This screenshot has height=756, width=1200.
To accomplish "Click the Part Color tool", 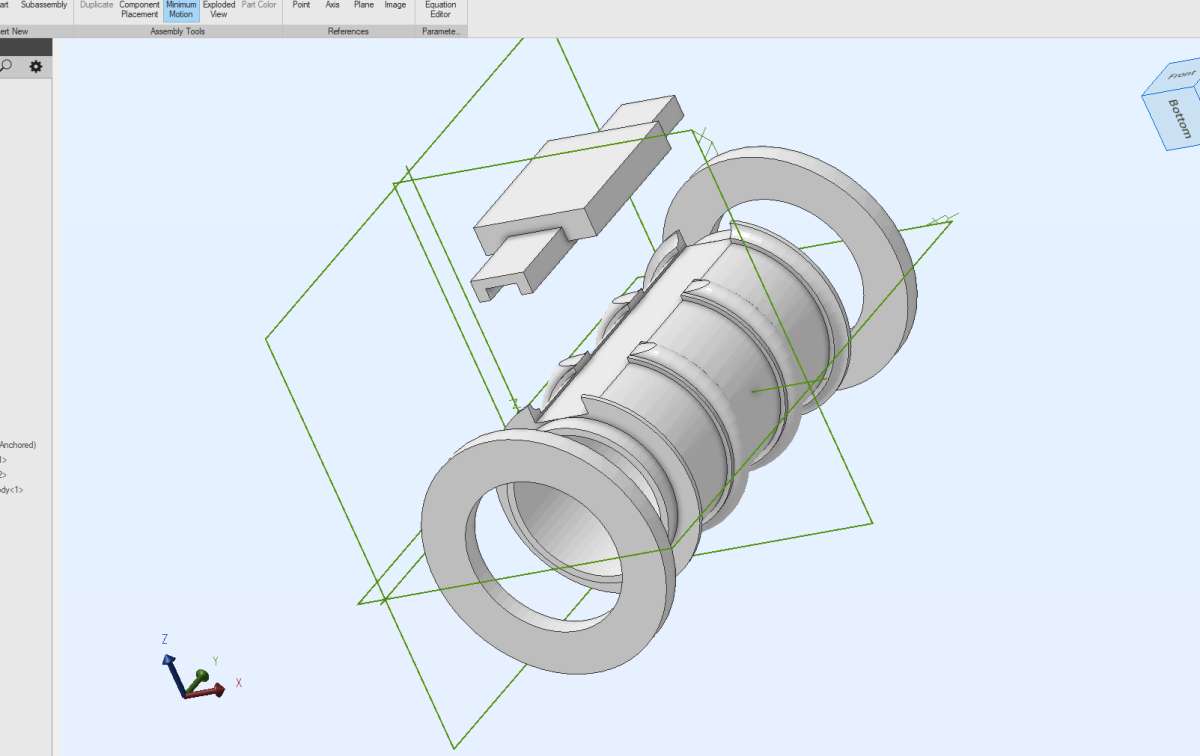I will pos(259,5).
